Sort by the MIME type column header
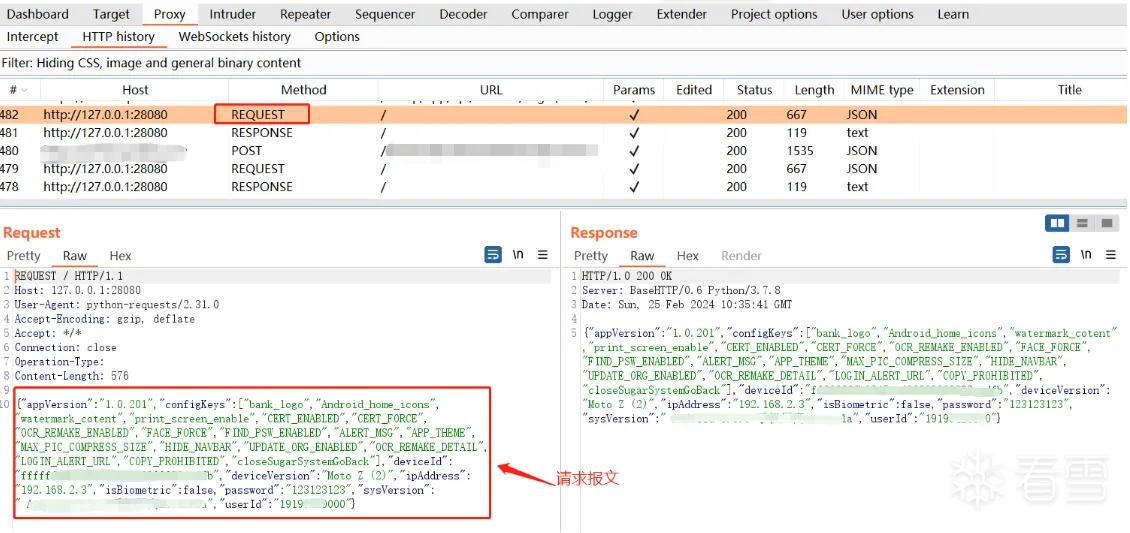 click(x=881, y=90)
